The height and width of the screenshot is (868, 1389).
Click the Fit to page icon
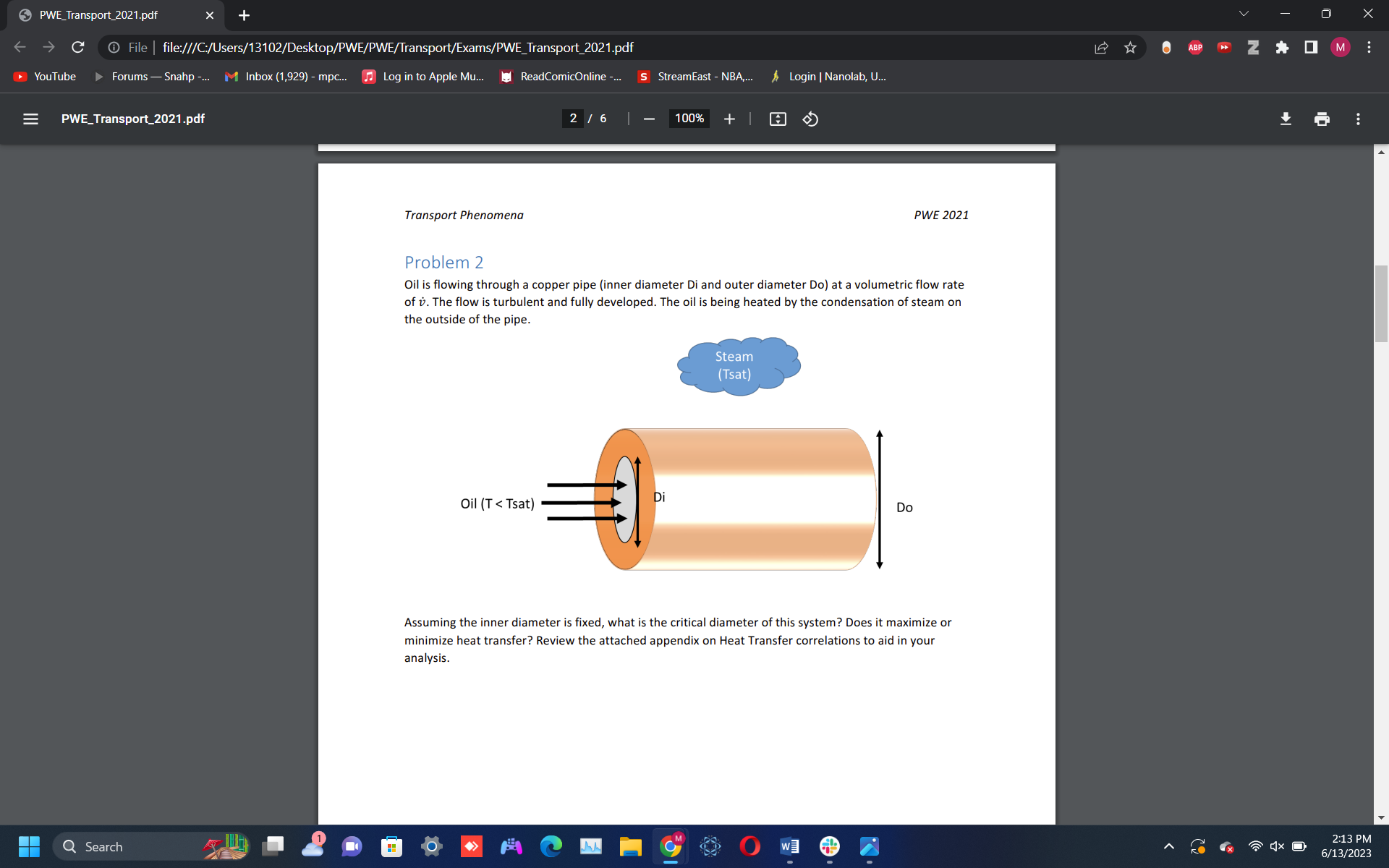point(778,119)
